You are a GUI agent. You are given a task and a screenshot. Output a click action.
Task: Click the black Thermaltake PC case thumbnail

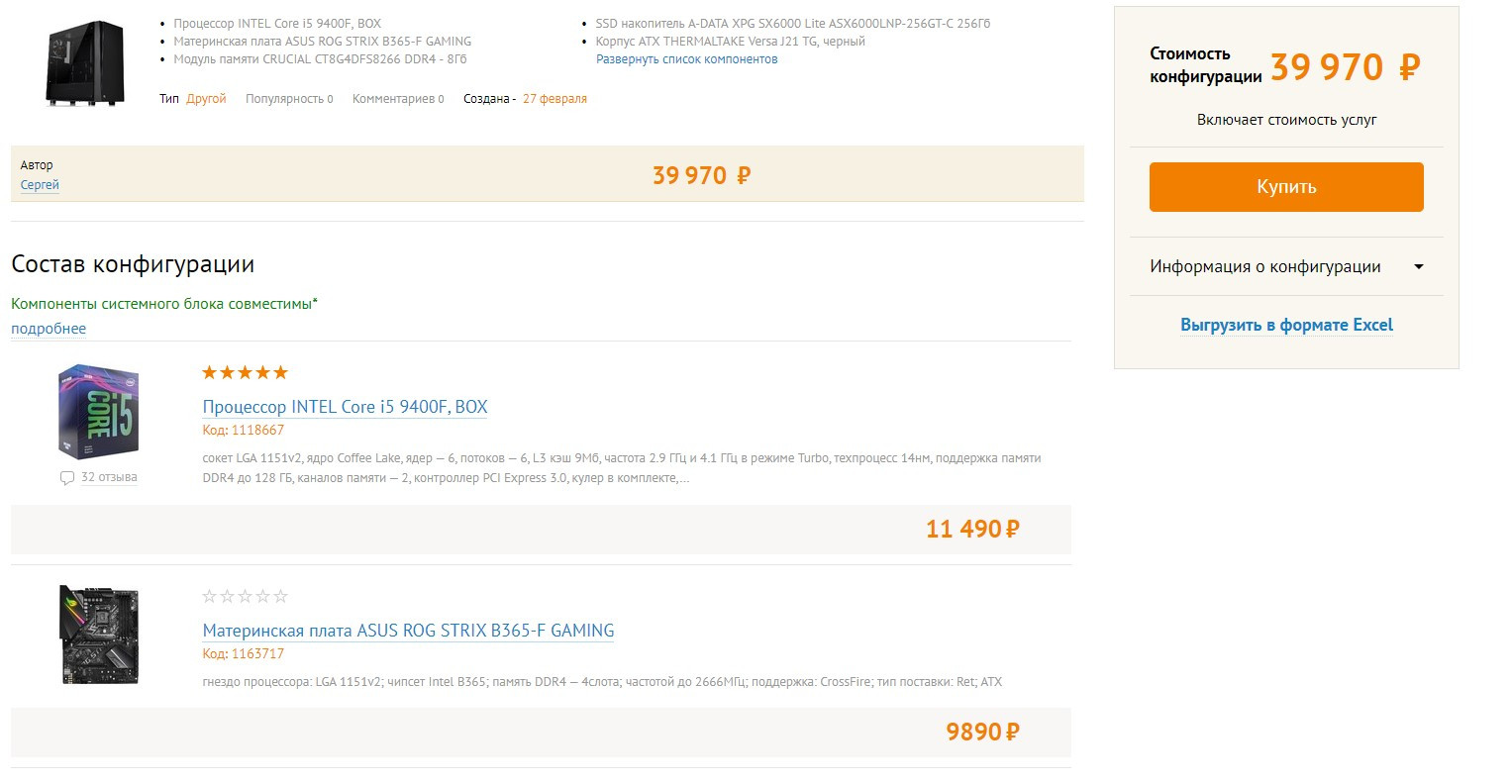(x=85, y=63)
